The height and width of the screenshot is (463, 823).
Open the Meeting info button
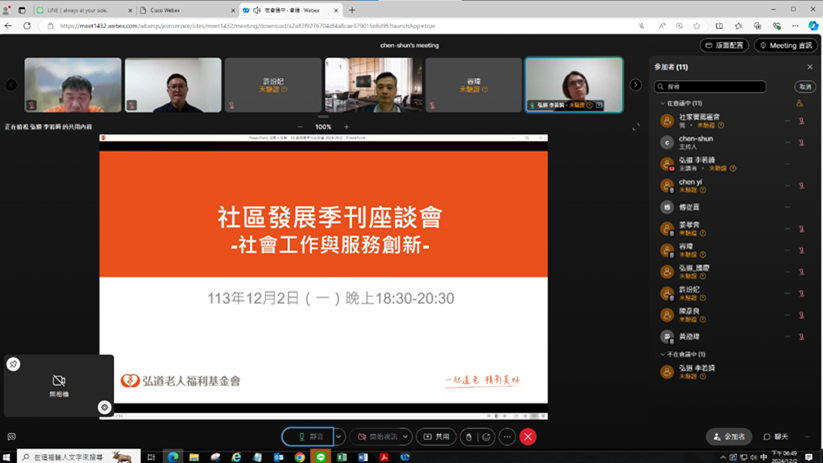coord(786,46)
